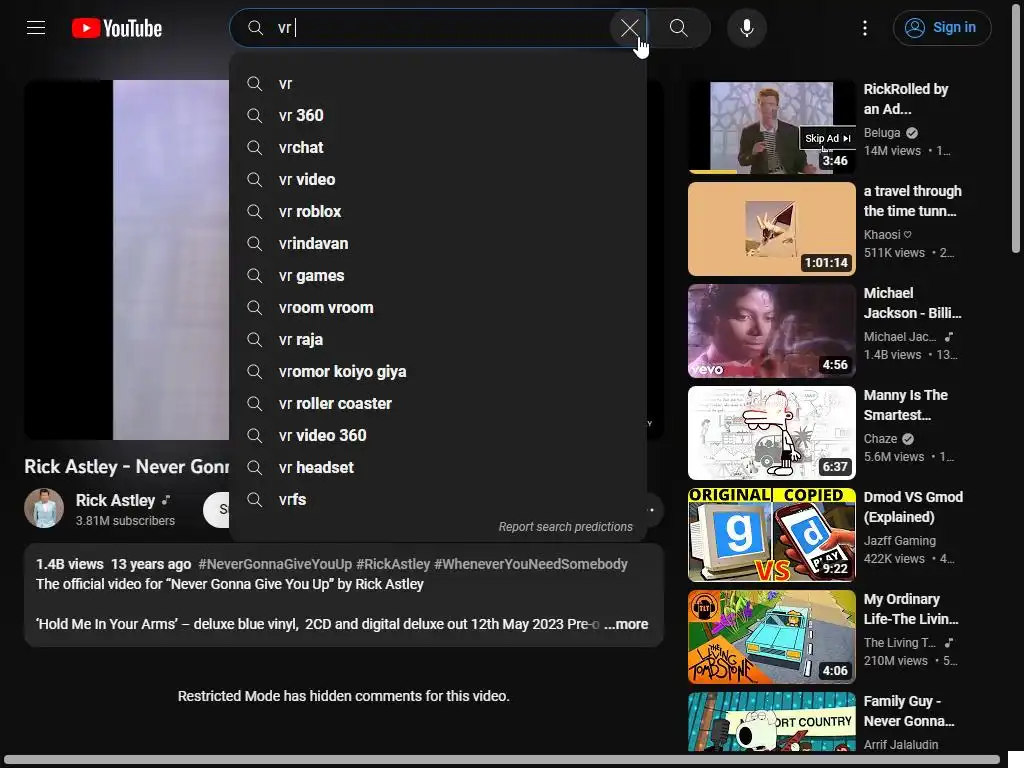Click 'My Ordinary Life-The Livin...' title
This screenshot has width=1024, height=768.
[911, 609]
